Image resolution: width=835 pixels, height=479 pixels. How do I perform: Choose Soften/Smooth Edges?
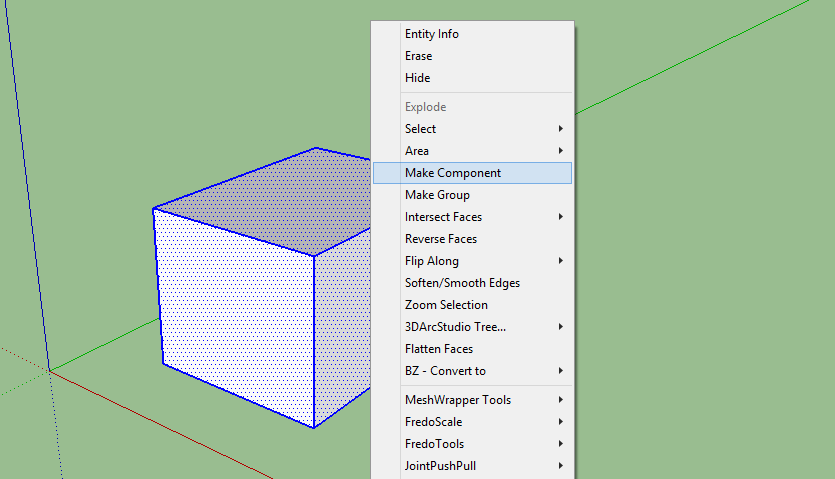pyautogui.click(x=472, y=283)
